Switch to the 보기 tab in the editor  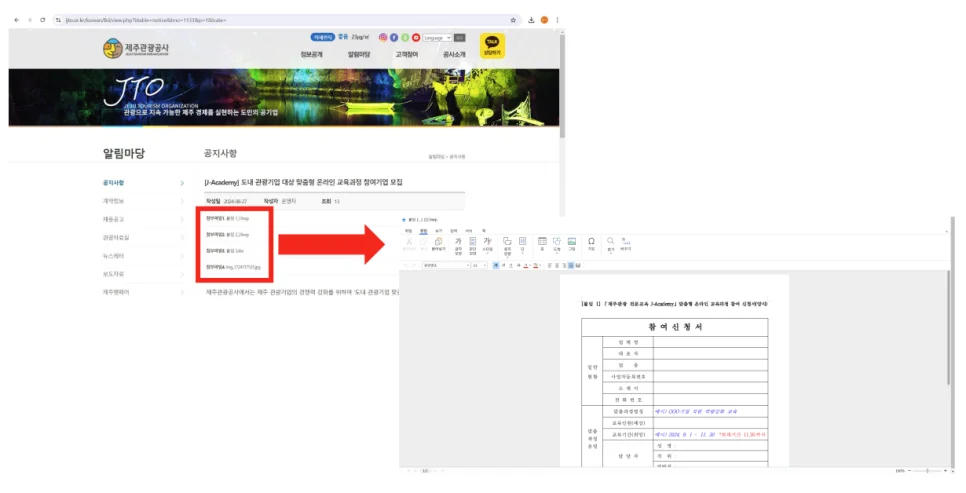point(439,231)
